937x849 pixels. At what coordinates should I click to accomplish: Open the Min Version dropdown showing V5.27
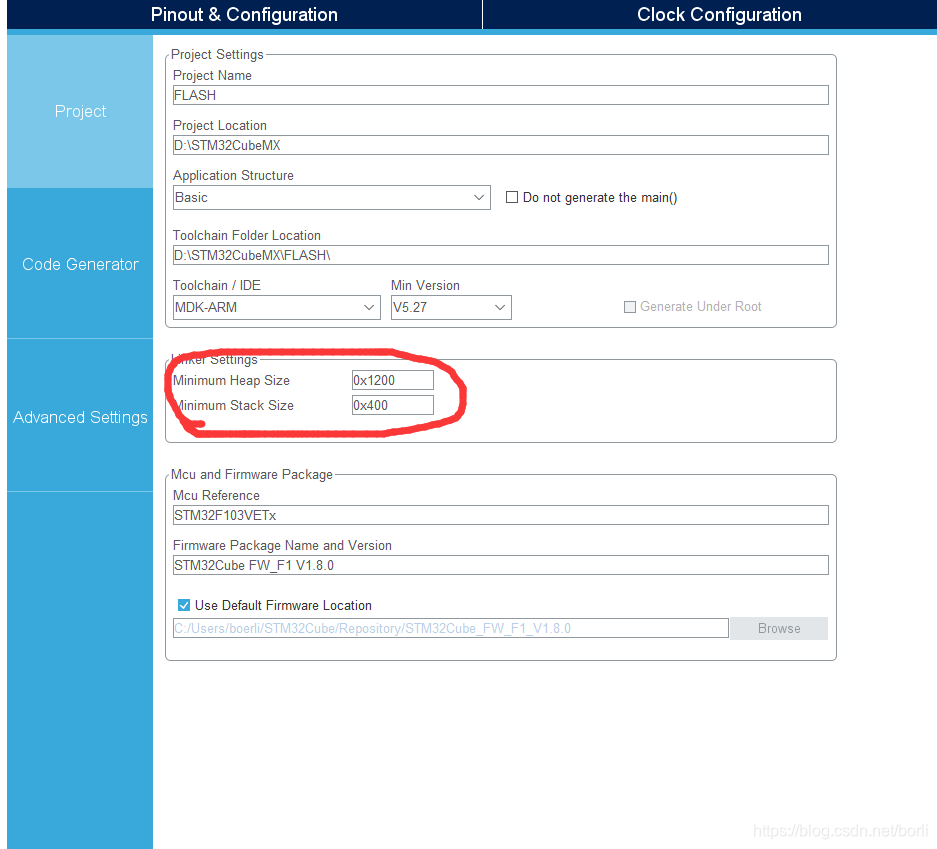(x=451, y=307)
